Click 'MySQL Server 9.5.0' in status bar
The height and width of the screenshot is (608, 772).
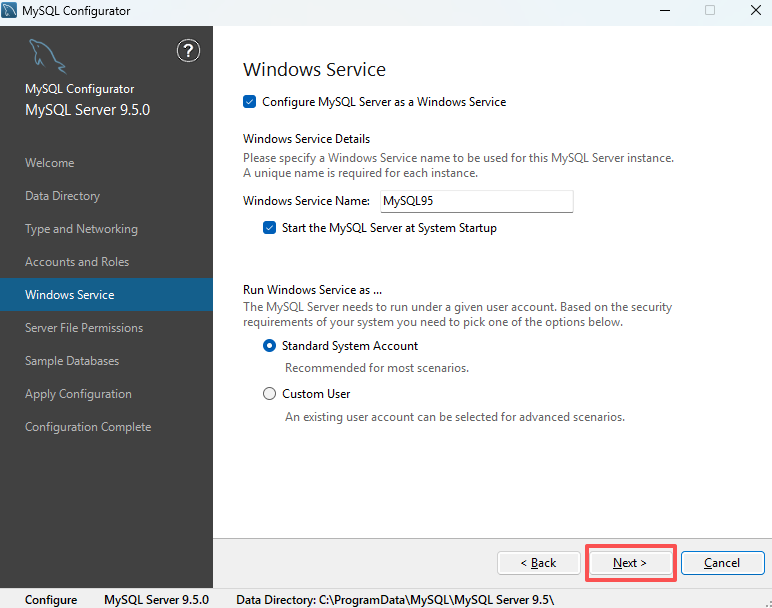pos(157,600)
